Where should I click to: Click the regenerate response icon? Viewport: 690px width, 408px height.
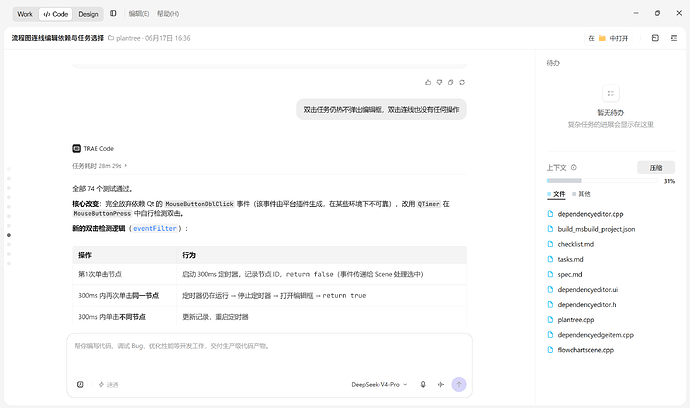[x=462, y=82]
